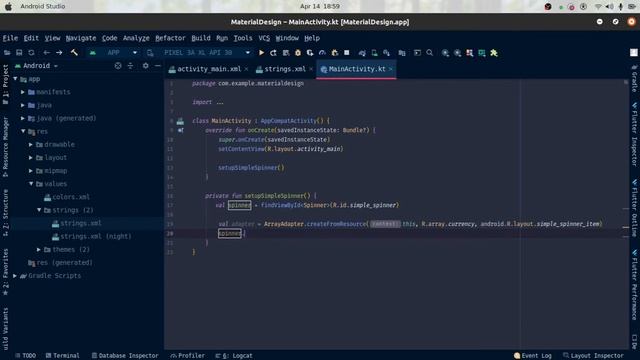Click the Scroll from Source target icon
The width and height of the screenshot is (640, 360).
click(x=118, y=66)
